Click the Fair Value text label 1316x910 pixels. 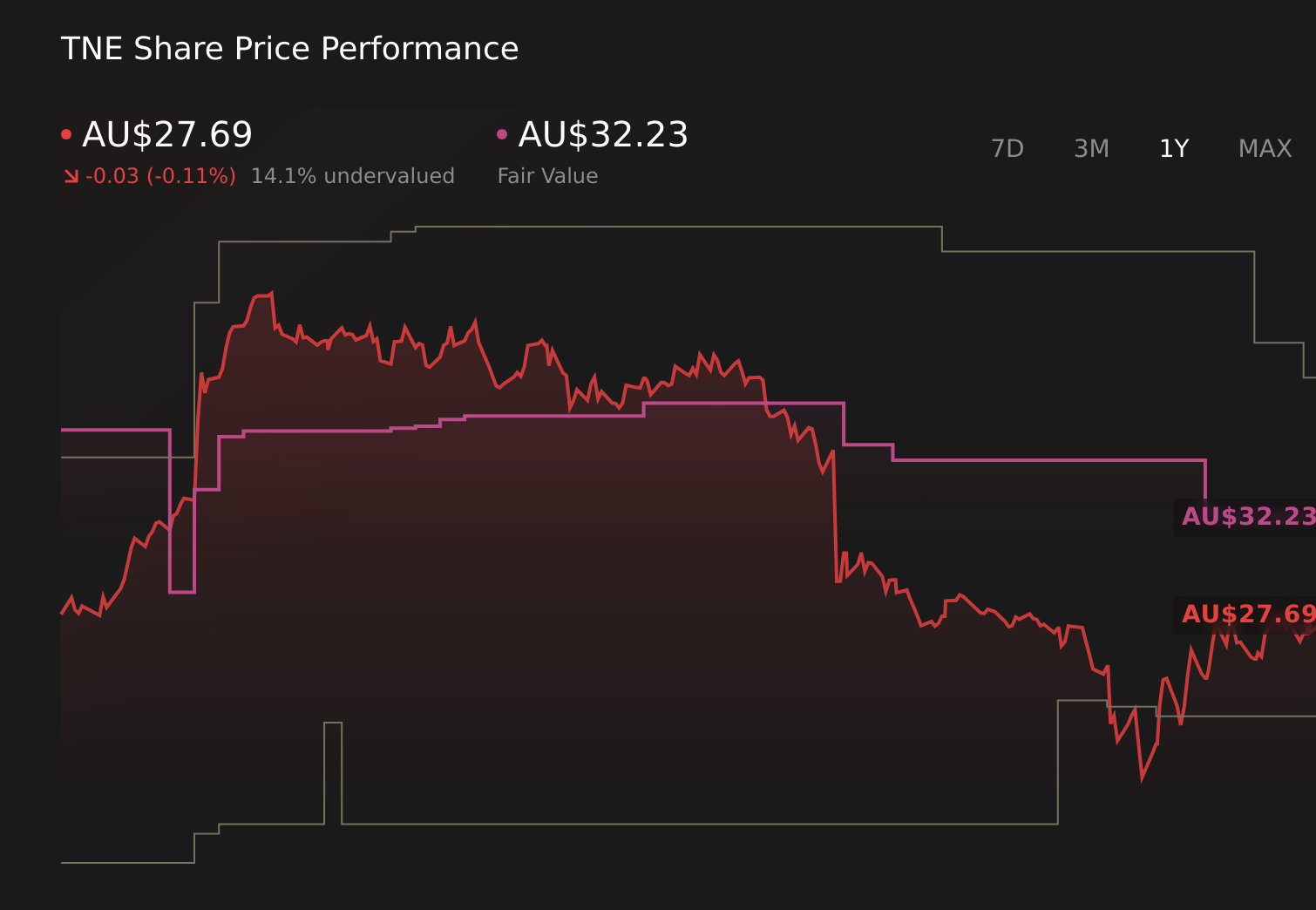pos(546,175)
